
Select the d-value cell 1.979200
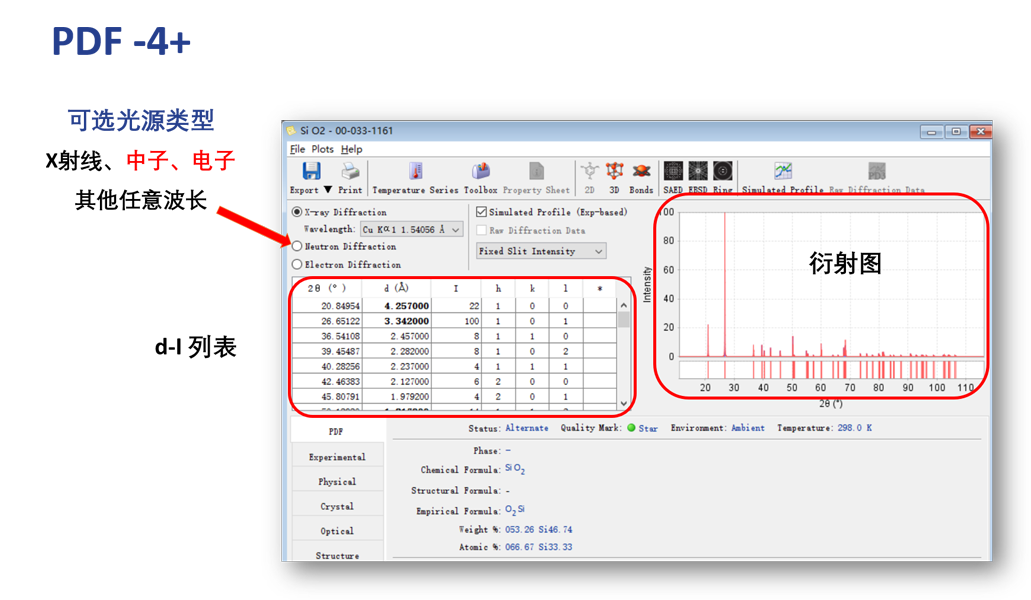point(396,396)
